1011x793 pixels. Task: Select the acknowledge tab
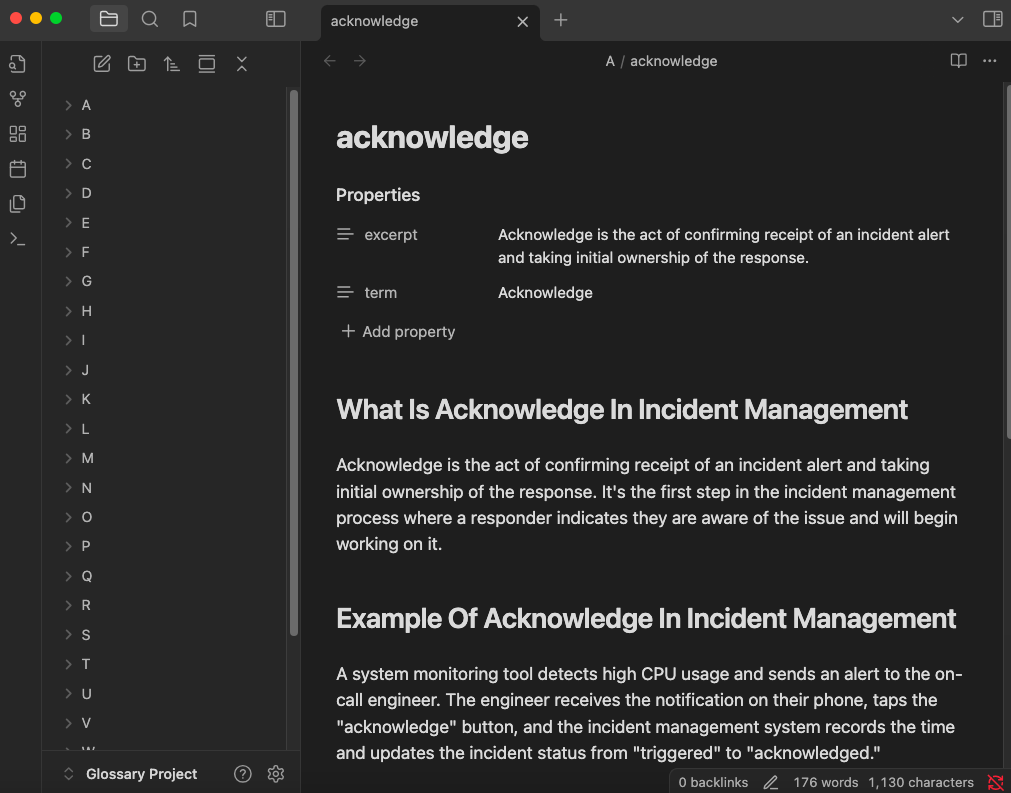(418, 21)
